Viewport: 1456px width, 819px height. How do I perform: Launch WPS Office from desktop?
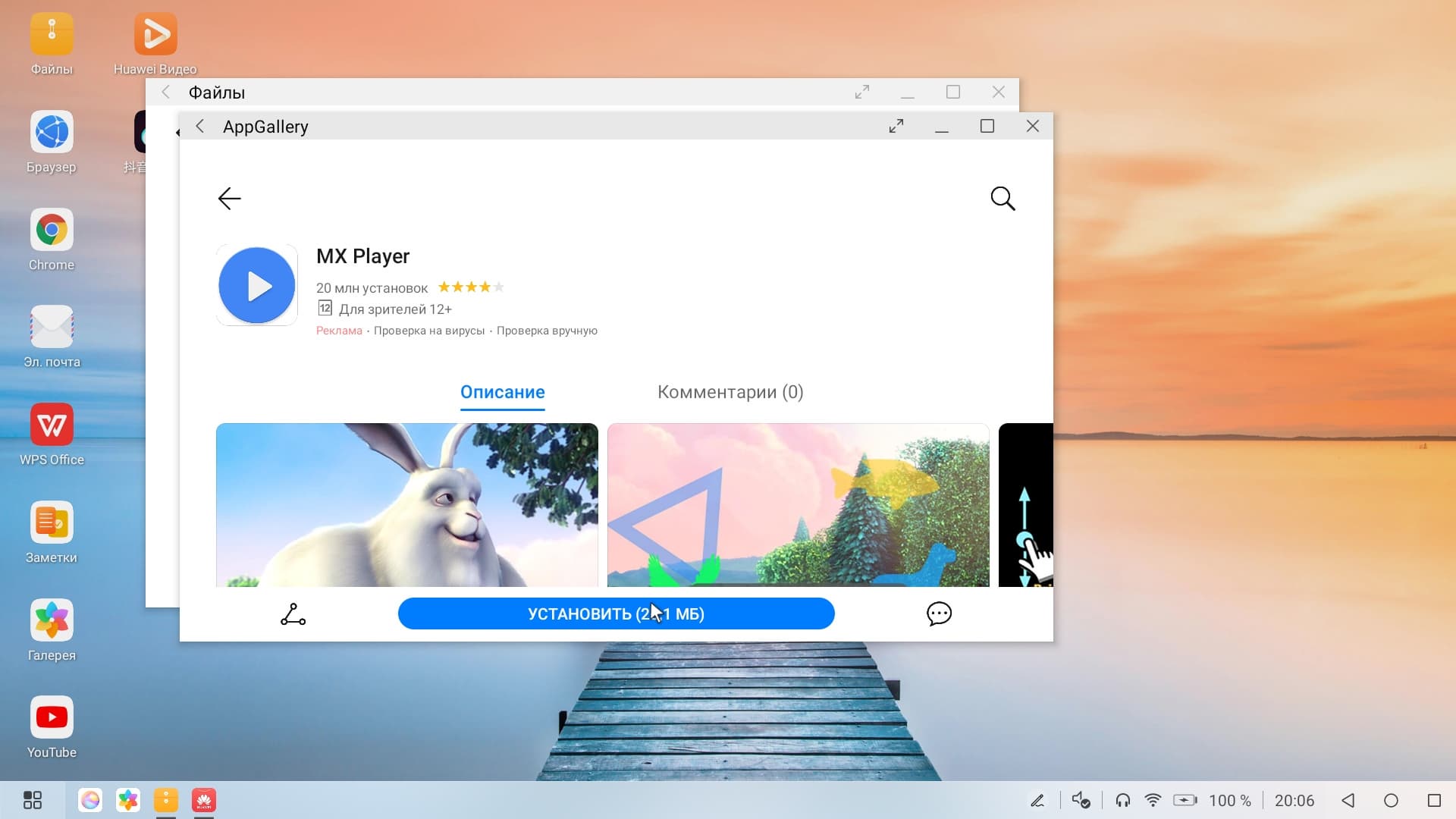coord(52,425)
